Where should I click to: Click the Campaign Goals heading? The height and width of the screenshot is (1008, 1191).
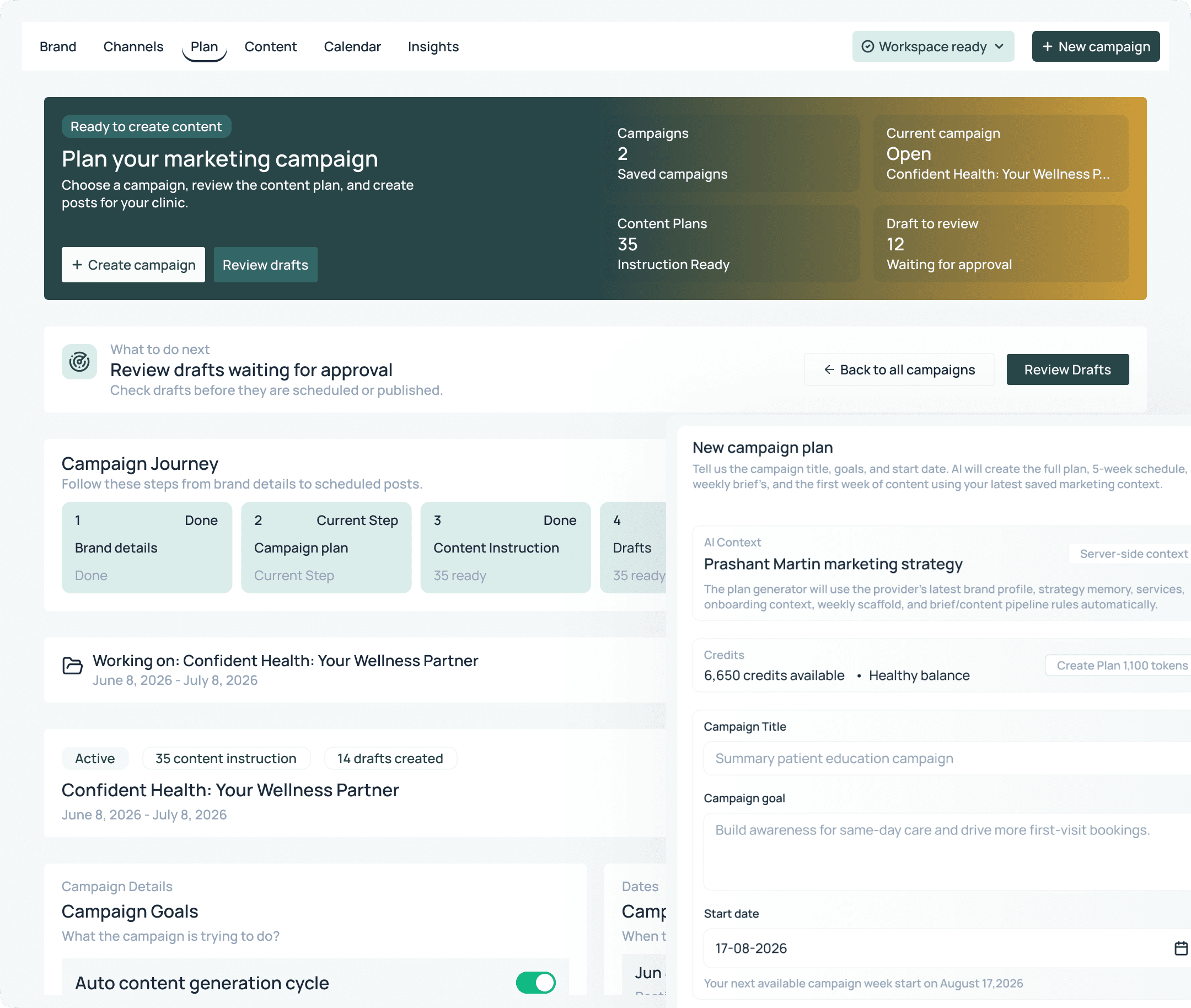coord(130,911)
